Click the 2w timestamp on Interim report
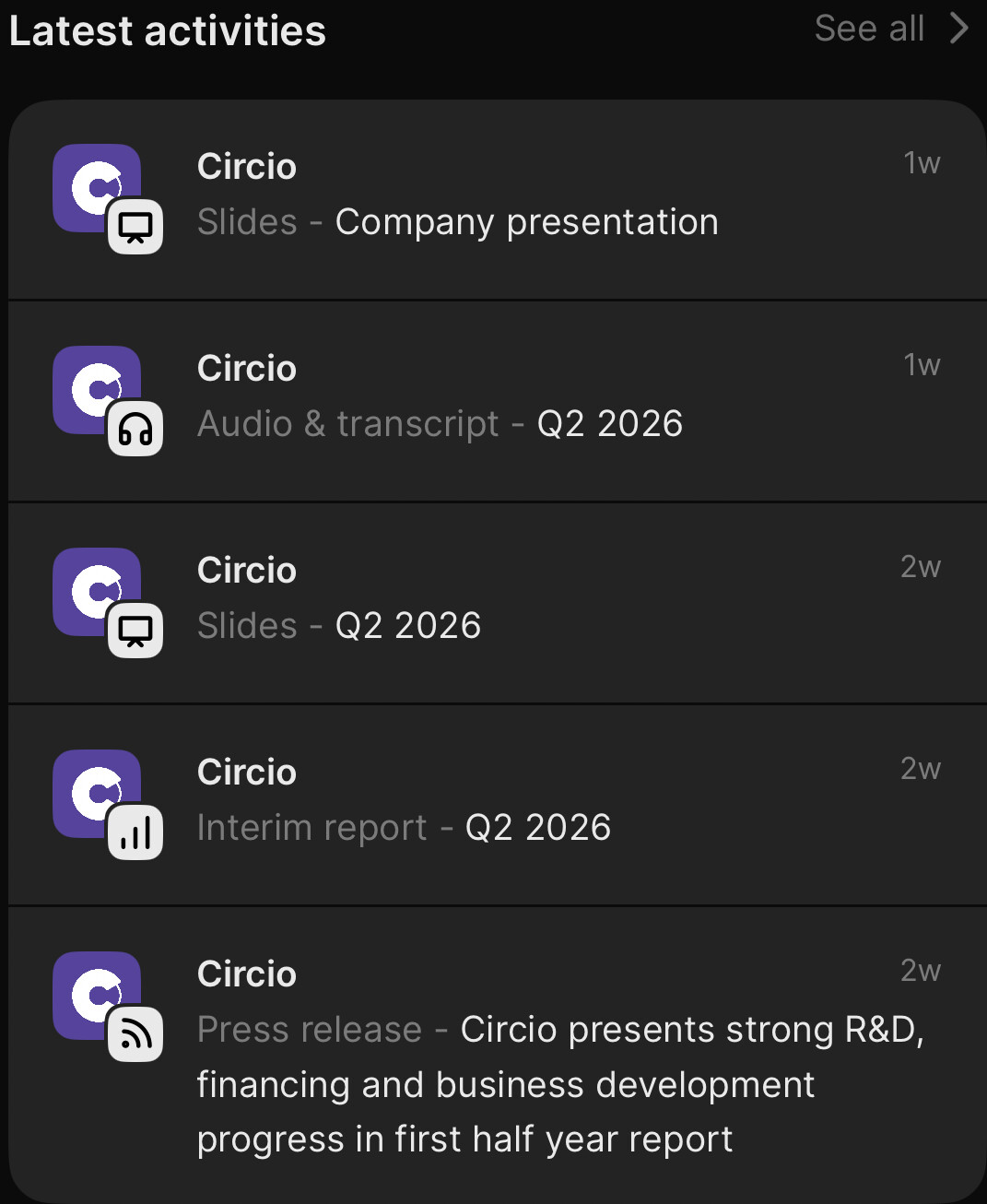 click(x=921, y=769)
